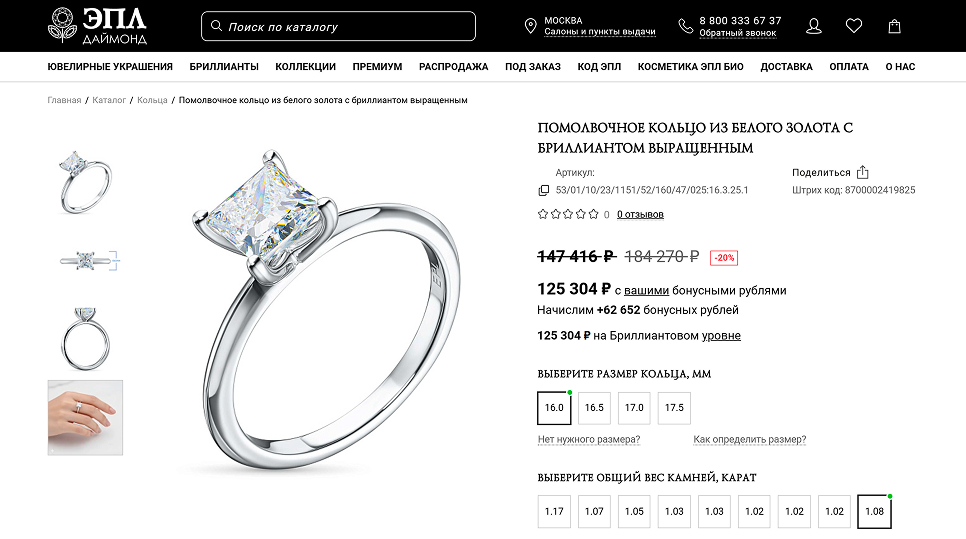The height and width of the screenshot is (539, 966).
Task: Select ring size 16.5
Action: click(594, 408)
